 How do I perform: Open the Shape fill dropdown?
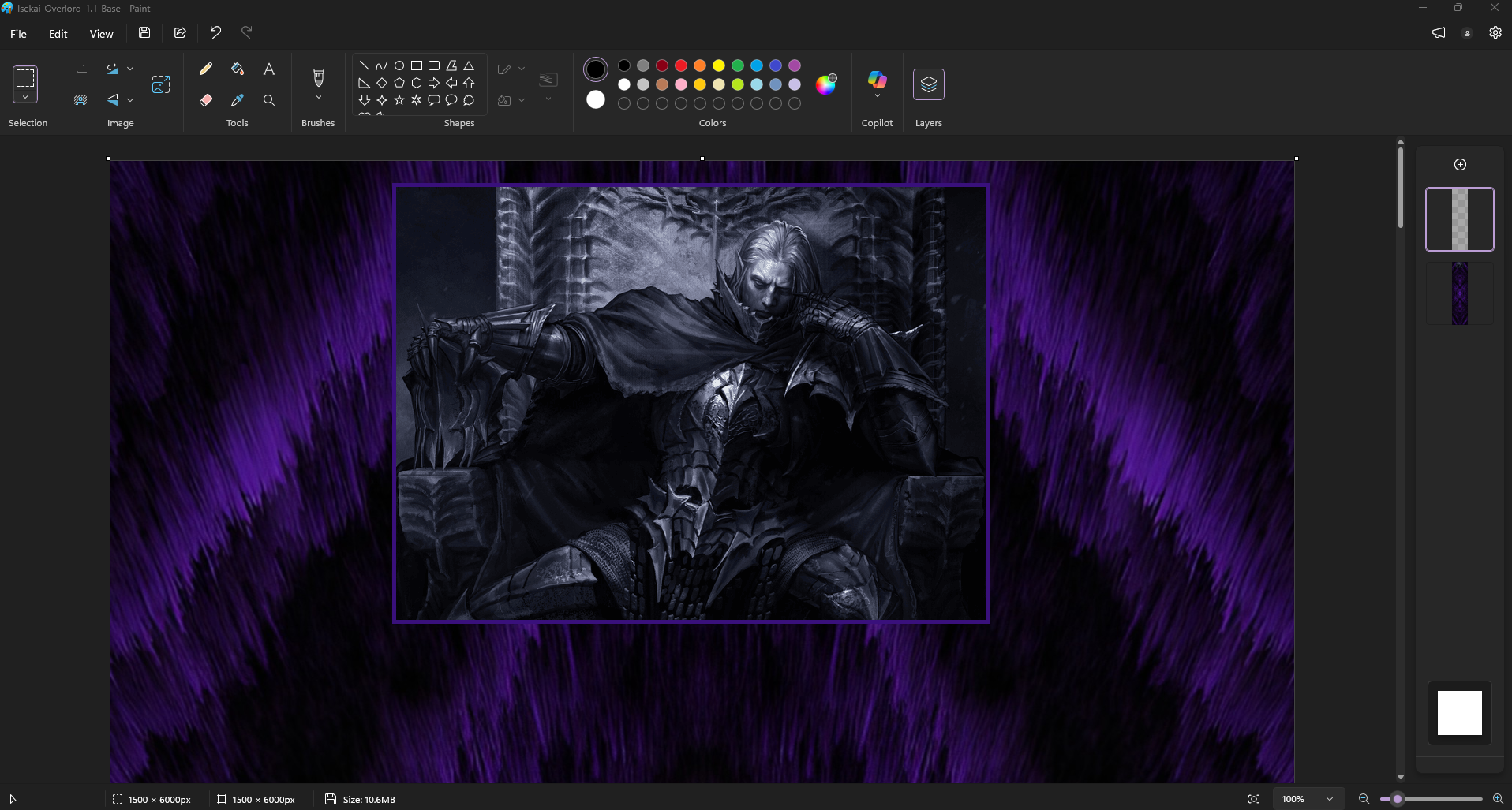click(x=511, y=100)
